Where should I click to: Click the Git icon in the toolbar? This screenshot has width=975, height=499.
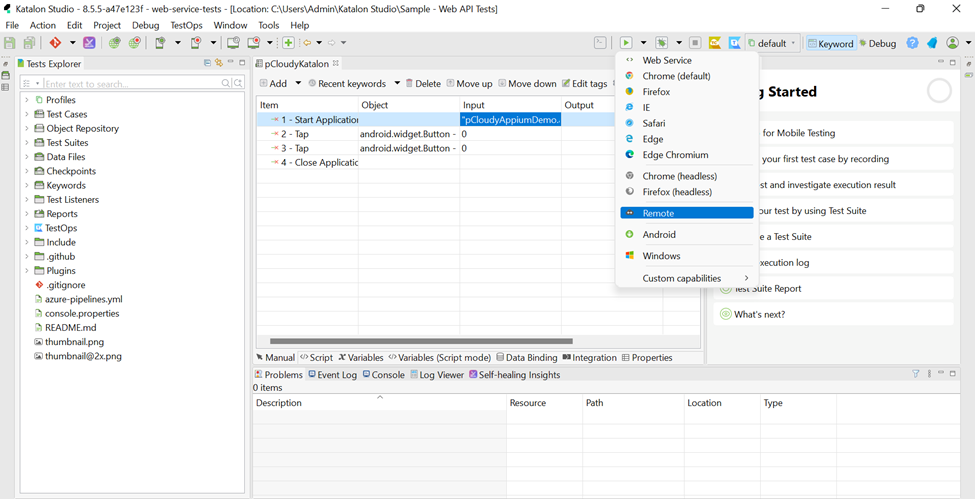pos(56,43)
